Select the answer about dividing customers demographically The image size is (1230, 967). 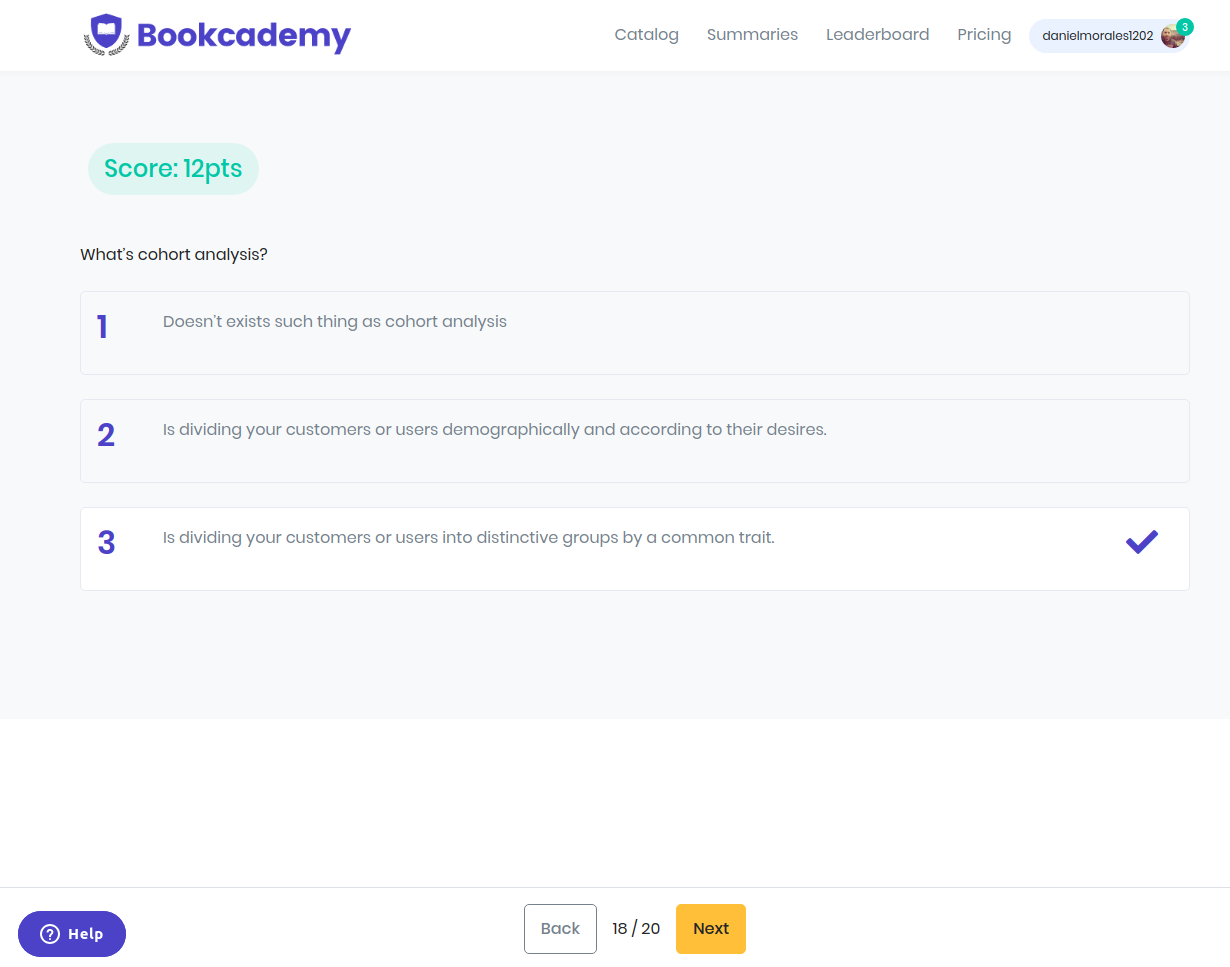(494, 429)
